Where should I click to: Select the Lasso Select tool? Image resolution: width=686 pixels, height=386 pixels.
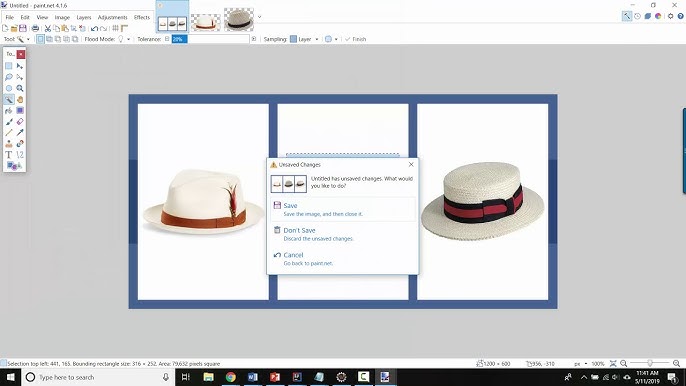click(x=9, y=77)
